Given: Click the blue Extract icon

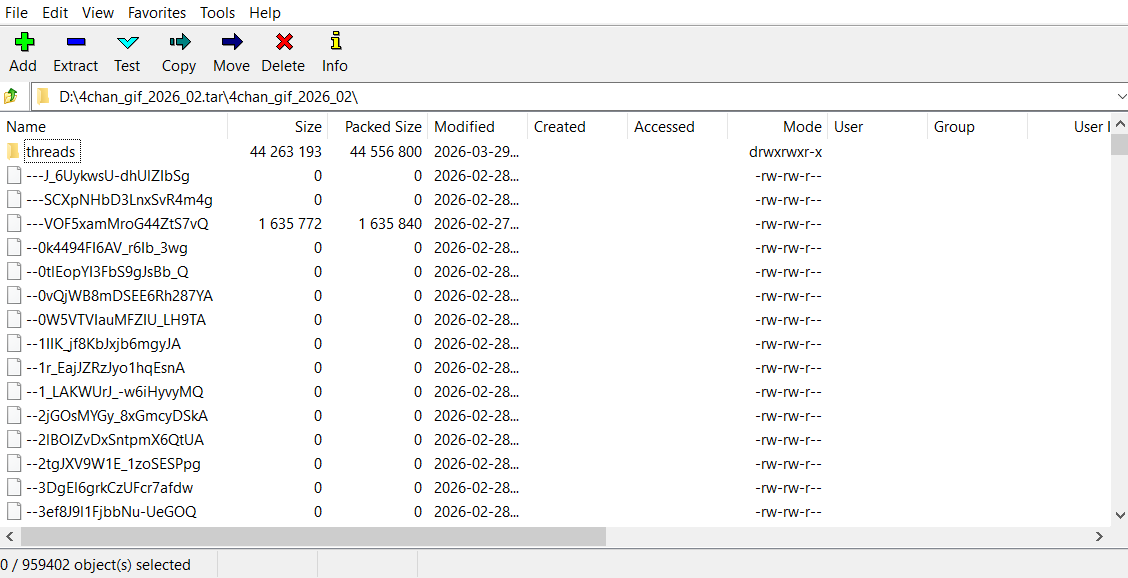Looking at the screenshot, I should (x=76, y=42).
